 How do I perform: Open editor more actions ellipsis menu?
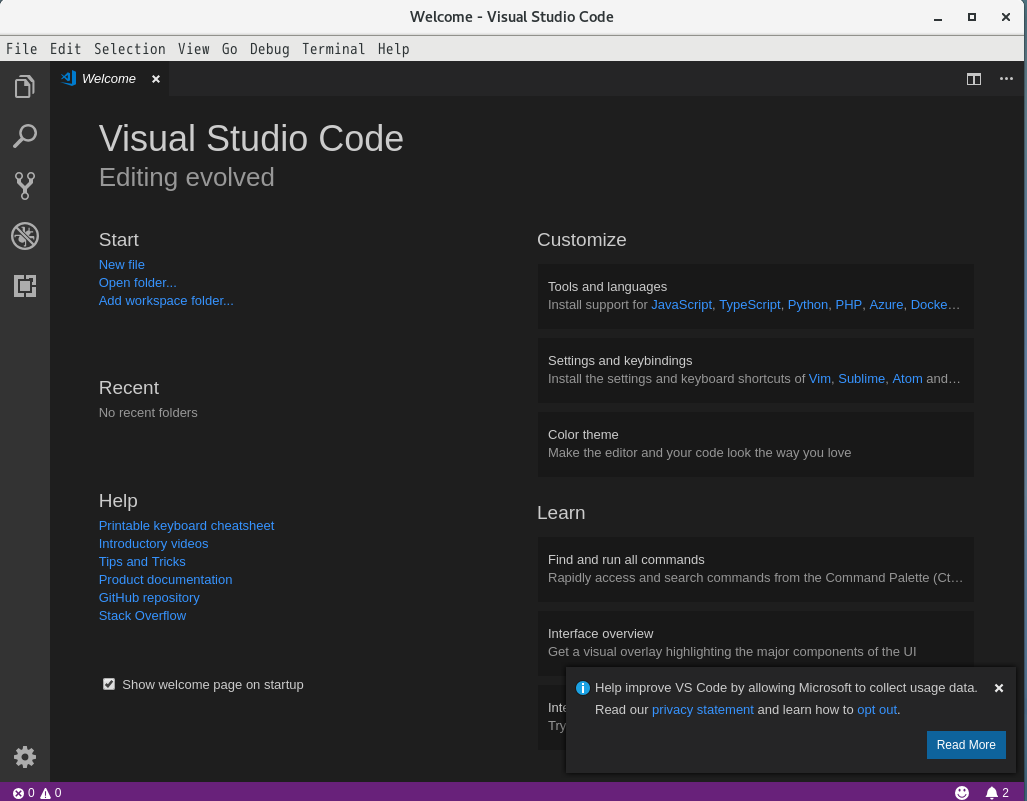coord(1005,78)
